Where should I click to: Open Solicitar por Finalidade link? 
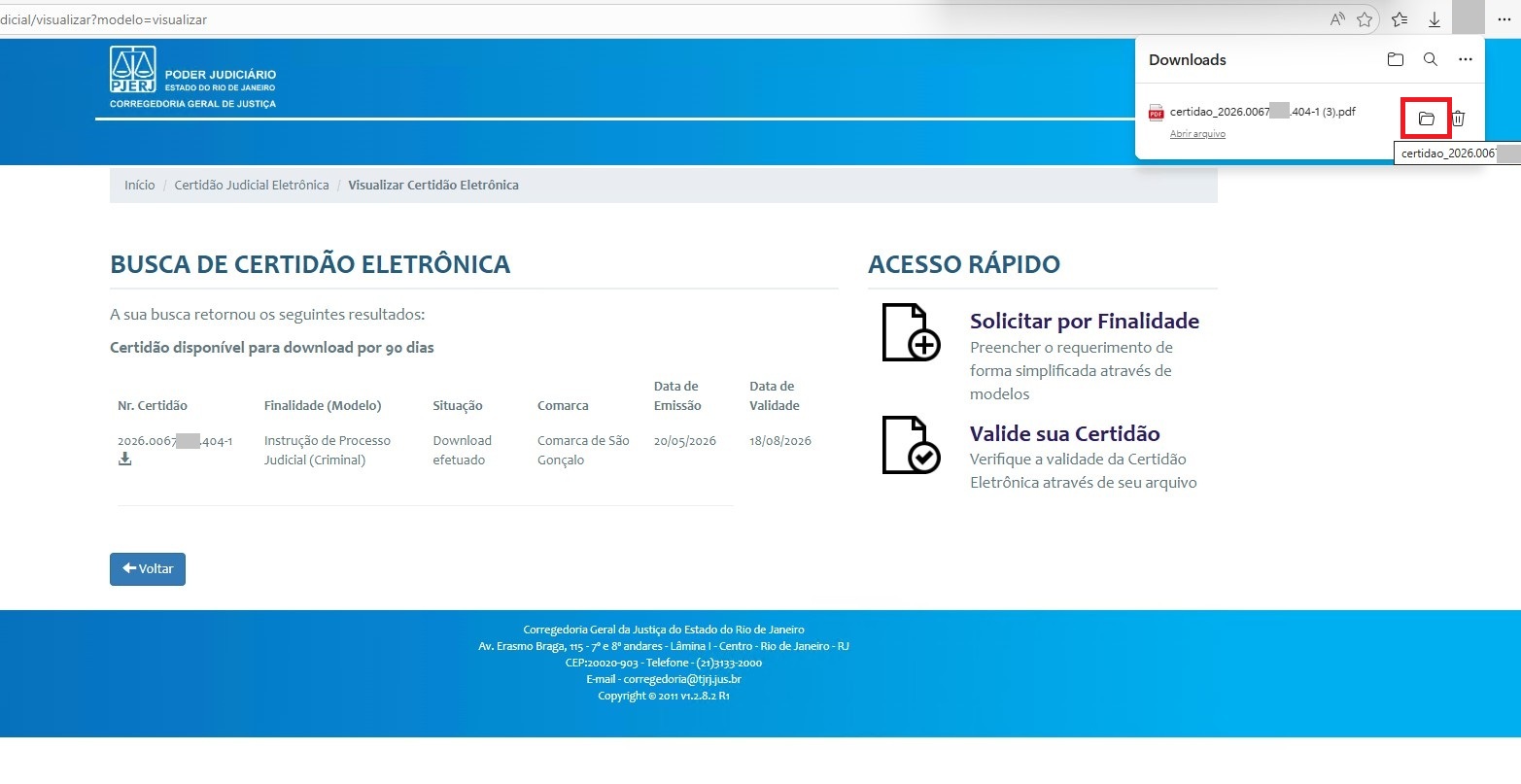[1085, 322]
